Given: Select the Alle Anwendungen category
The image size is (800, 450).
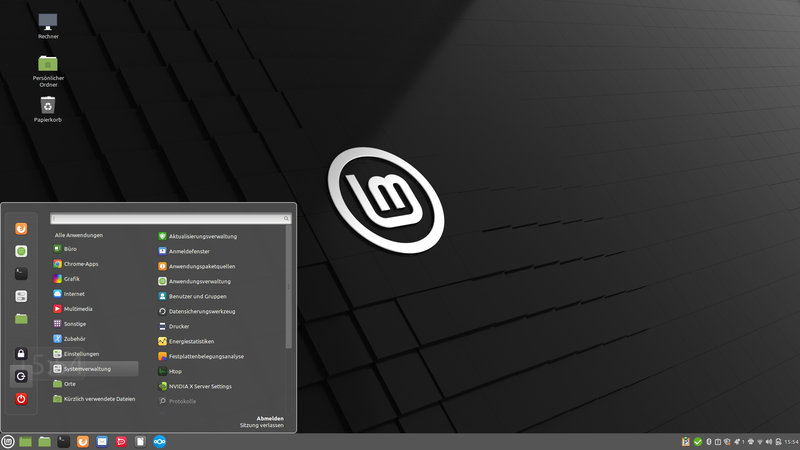Looking at the screenshot, I should click(x=79, y=235).
